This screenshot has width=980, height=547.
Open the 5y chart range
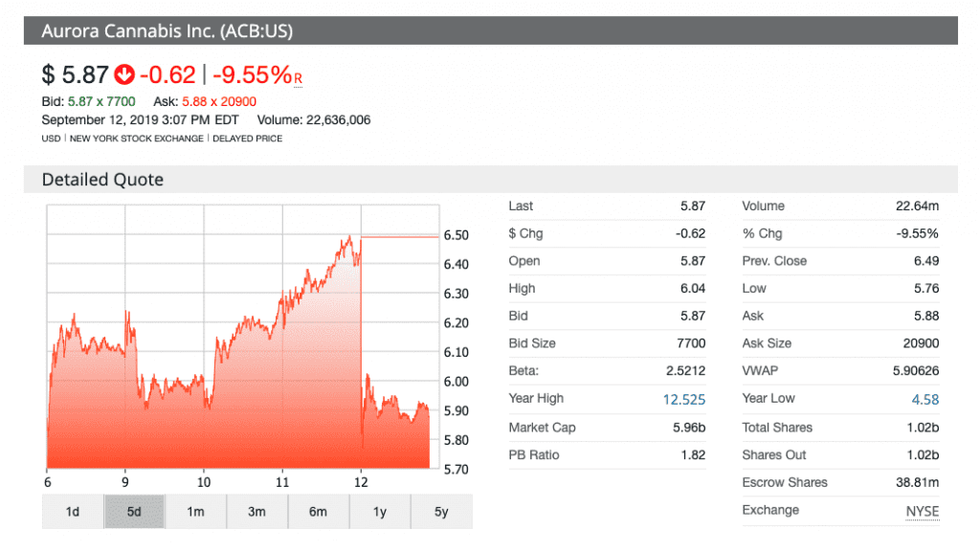(x=441, y=512)
